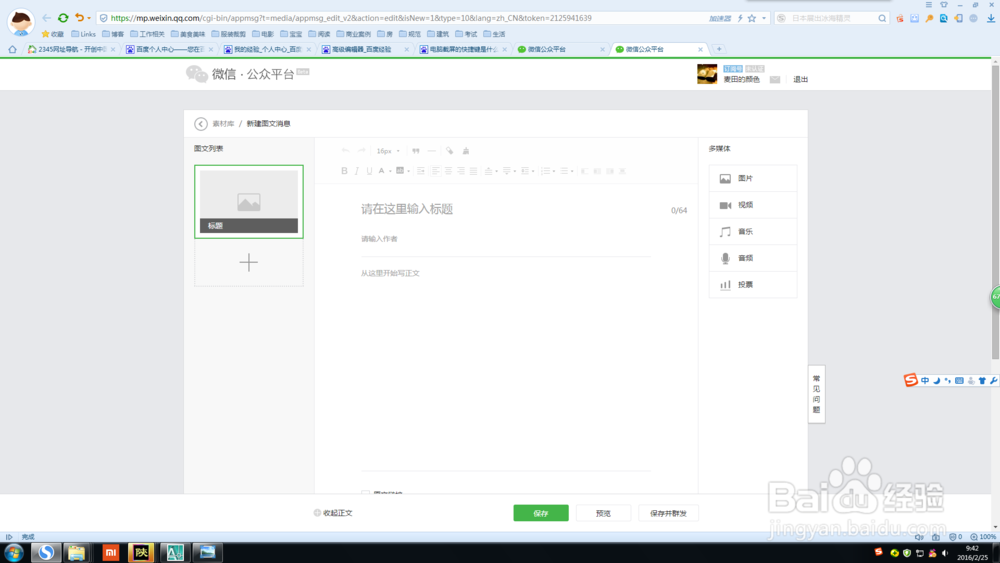The image size is (1000, 563).
Task: Apply Underline formatting from the toolbar
Action: tap(369, 171)
